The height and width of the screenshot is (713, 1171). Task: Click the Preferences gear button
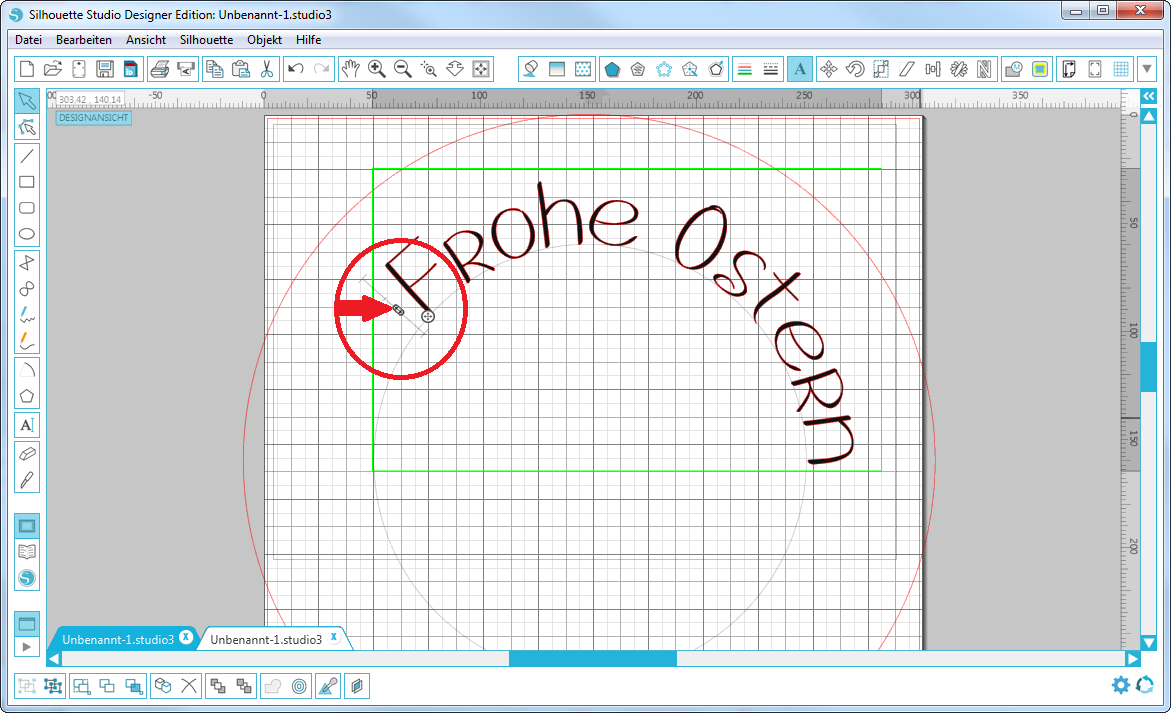(x=1121, y=685)
